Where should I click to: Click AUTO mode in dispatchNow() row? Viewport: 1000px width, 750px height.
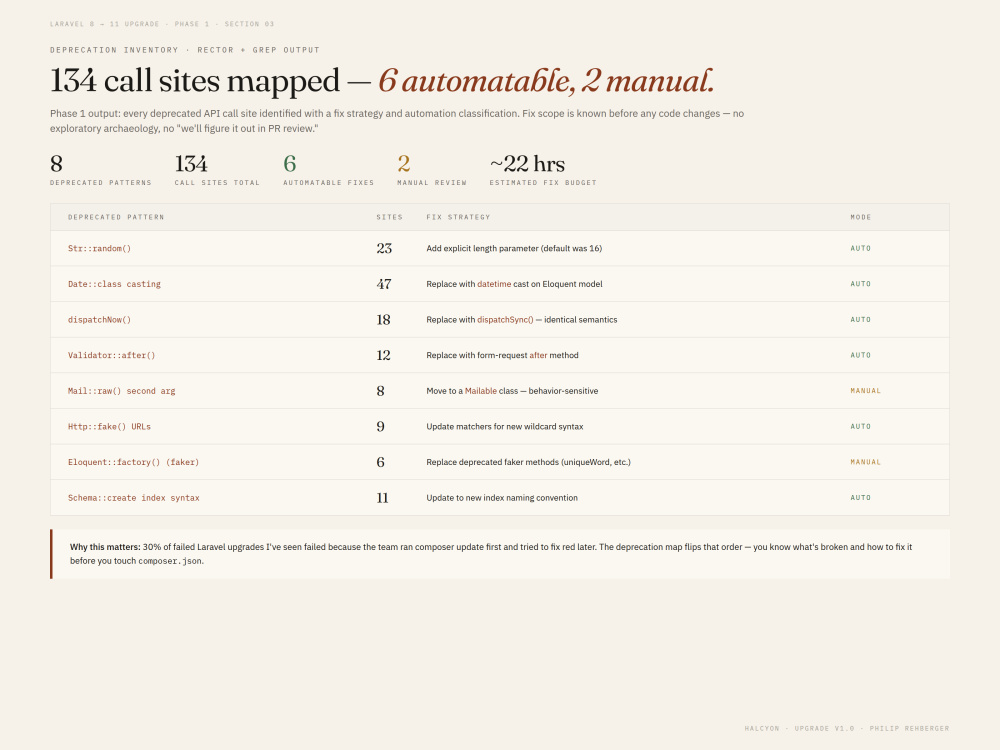[x=860, y=320]
